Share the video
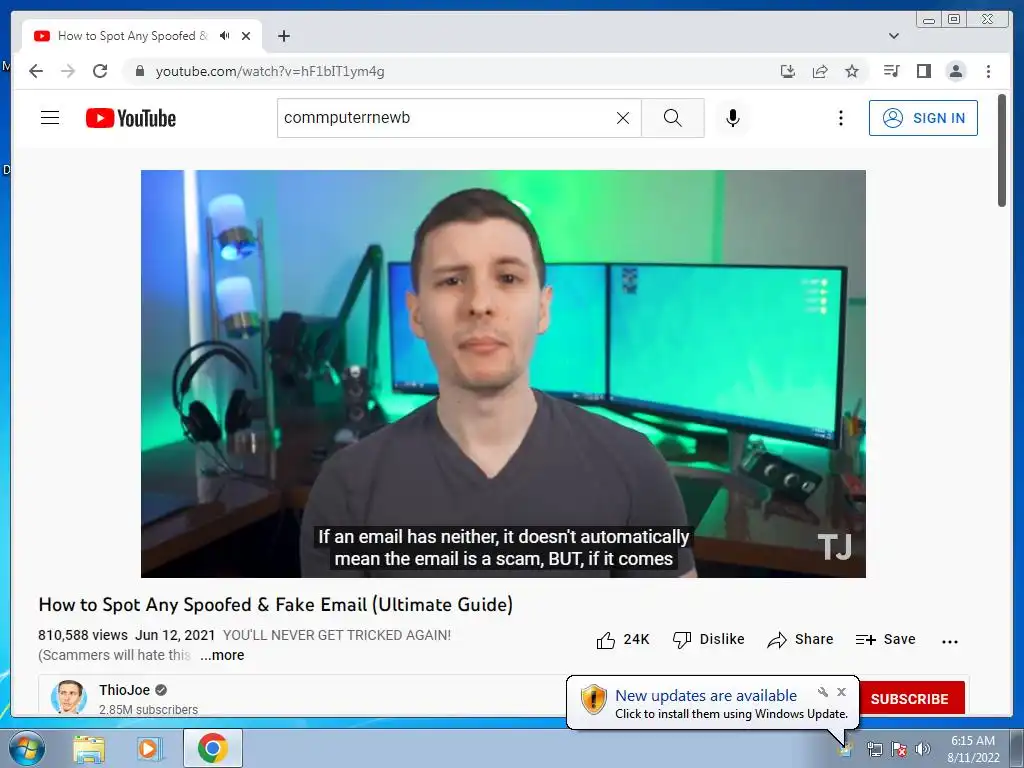Screen dimensions: 1024x768 (x=801, y=640)
